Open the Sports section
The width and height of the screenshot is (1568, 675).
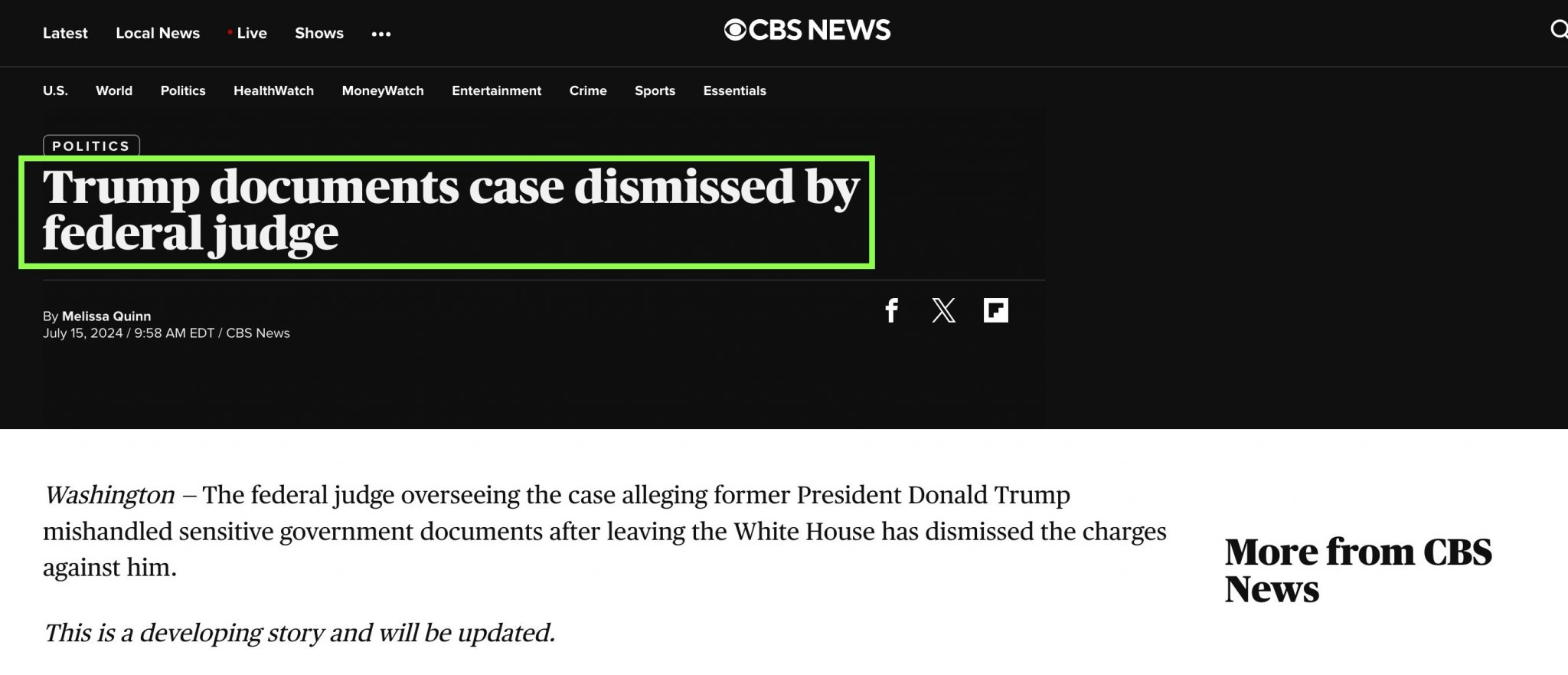coord(655,90)
